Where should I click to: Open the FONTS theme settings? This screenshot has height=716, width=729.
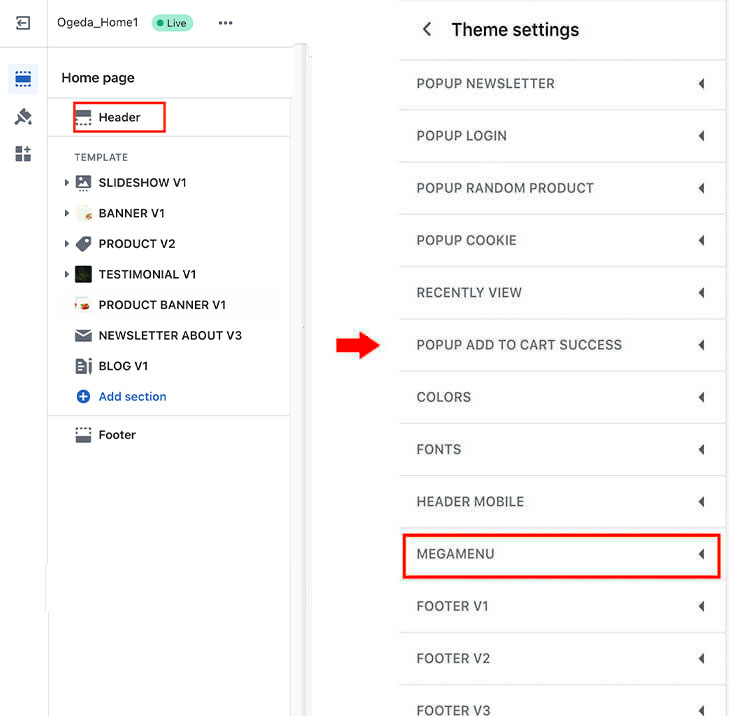pos(439,449)
